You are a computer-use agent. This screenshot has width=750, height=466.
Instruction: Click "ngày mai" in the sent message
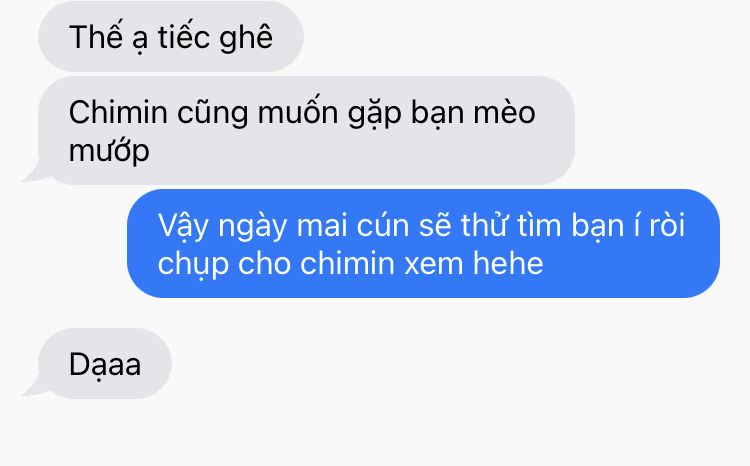[283, 227]
